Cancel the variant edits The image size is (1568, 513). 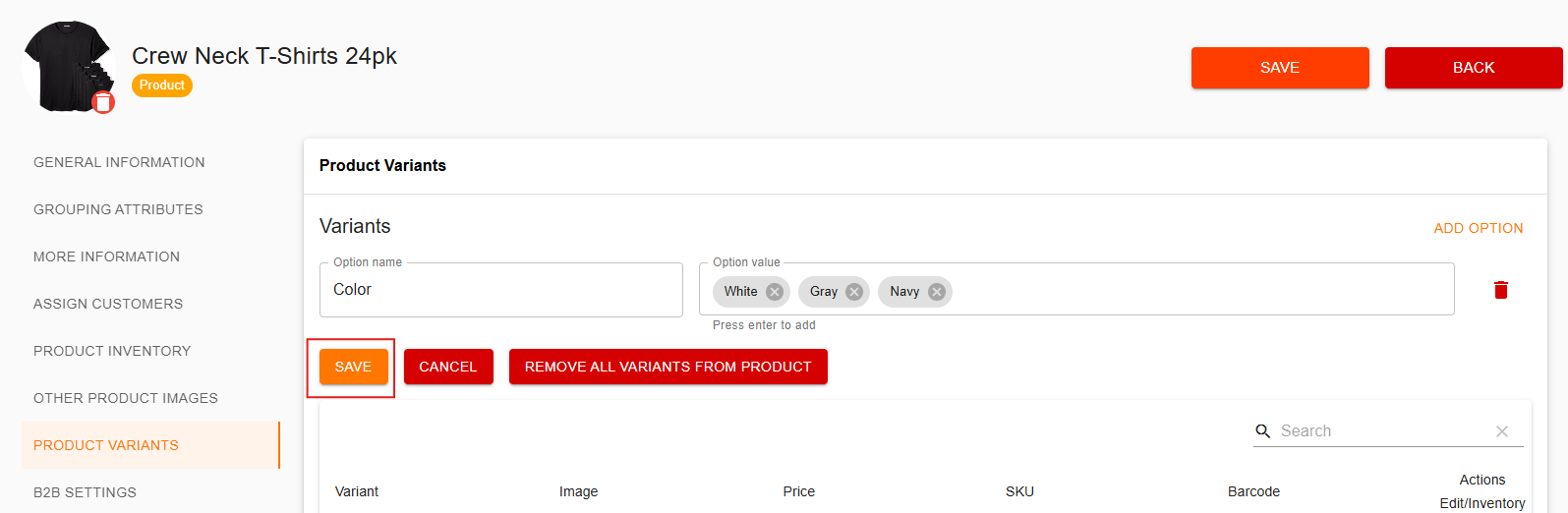[448, 367]
